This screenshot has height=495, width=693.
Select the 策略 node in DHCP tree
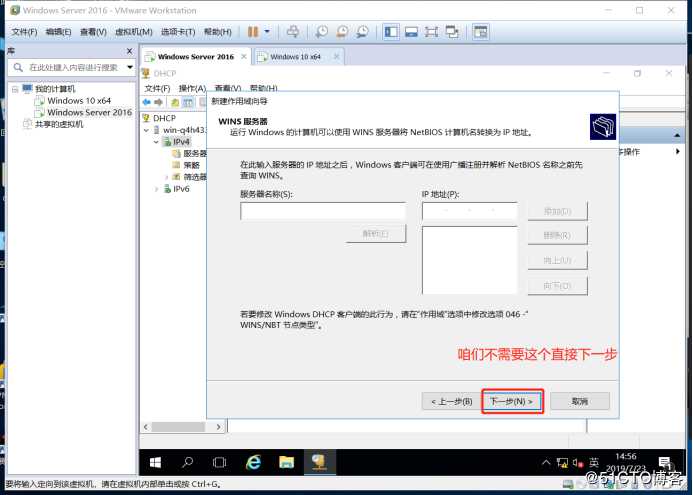191,165
